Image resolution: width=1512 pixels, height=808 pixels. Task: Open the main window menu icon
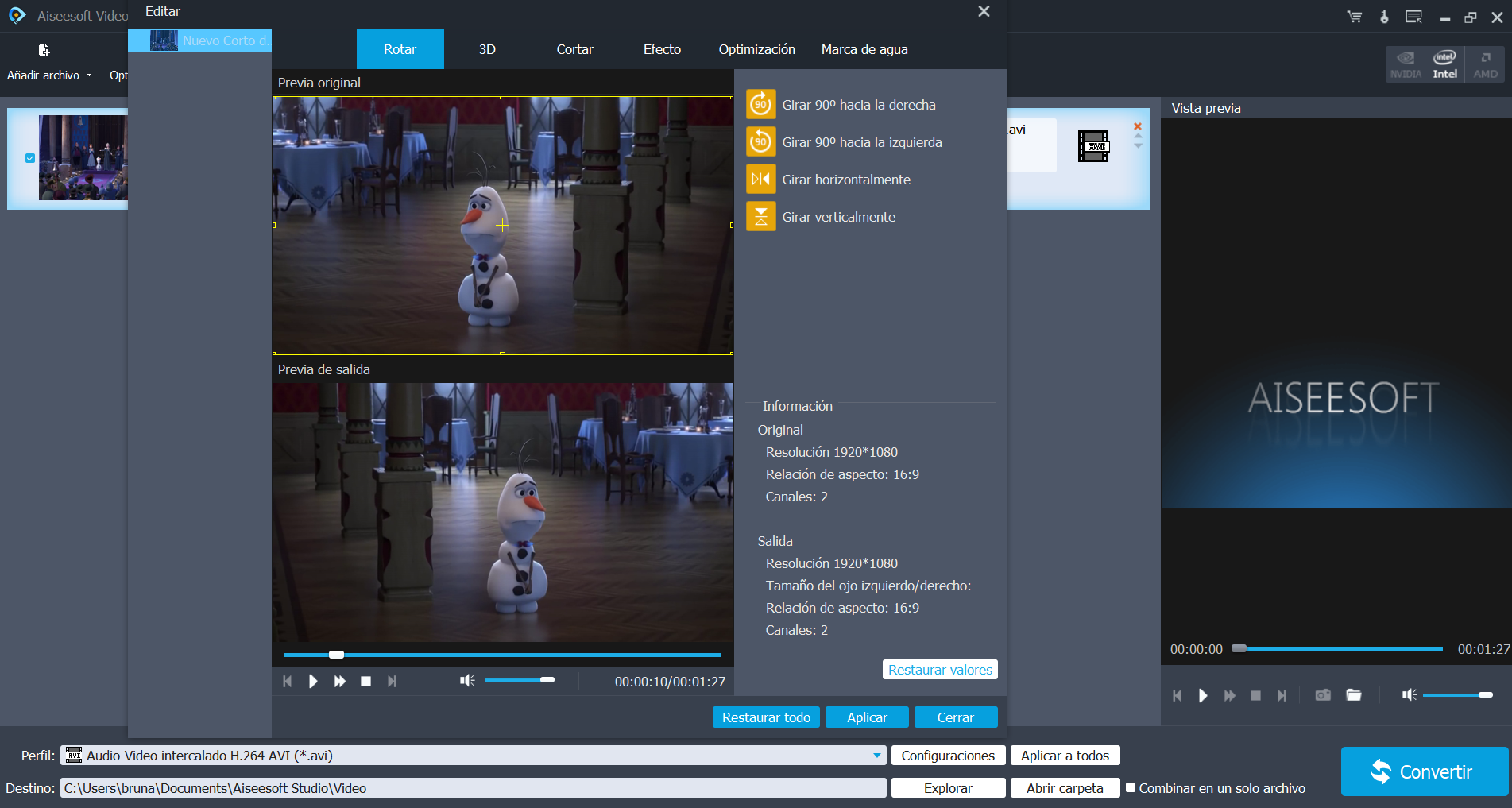[1413, 17]
